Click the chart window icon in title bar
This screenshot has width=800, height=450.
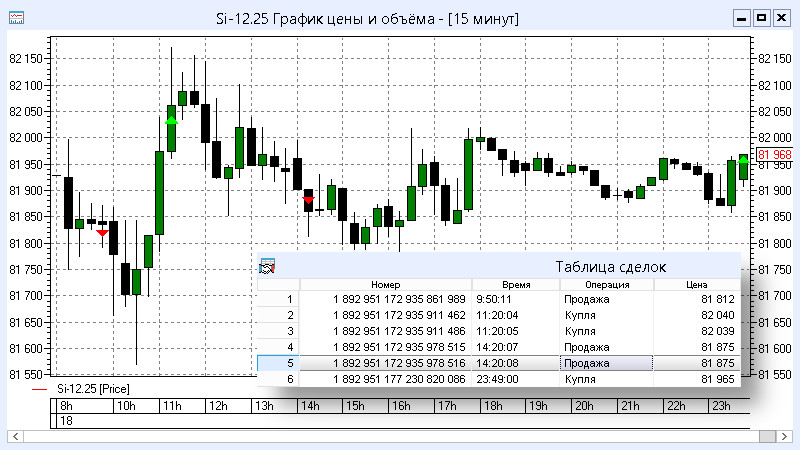pos(16,18)
